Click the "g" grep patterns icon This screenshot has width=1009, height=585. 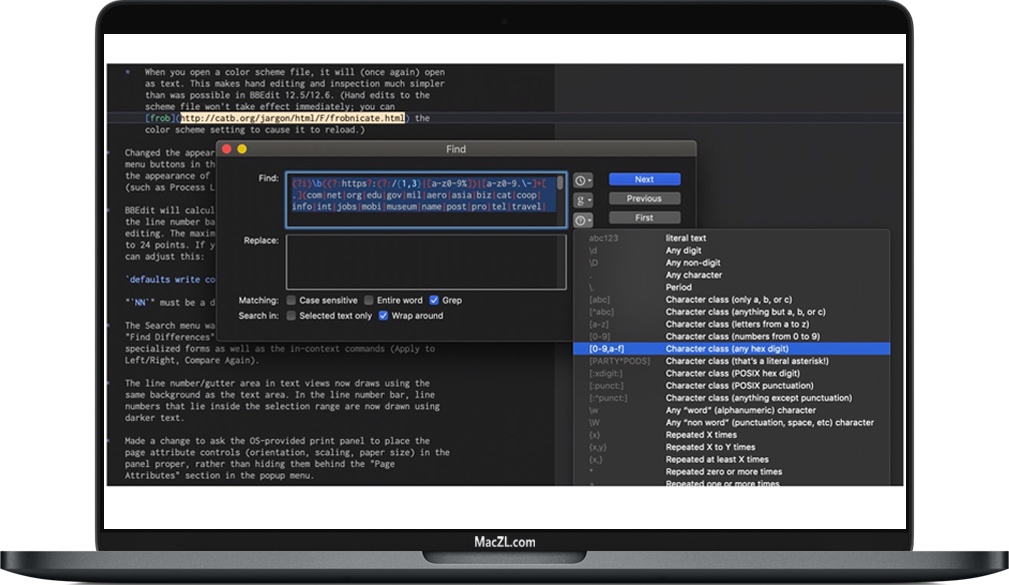580,199
